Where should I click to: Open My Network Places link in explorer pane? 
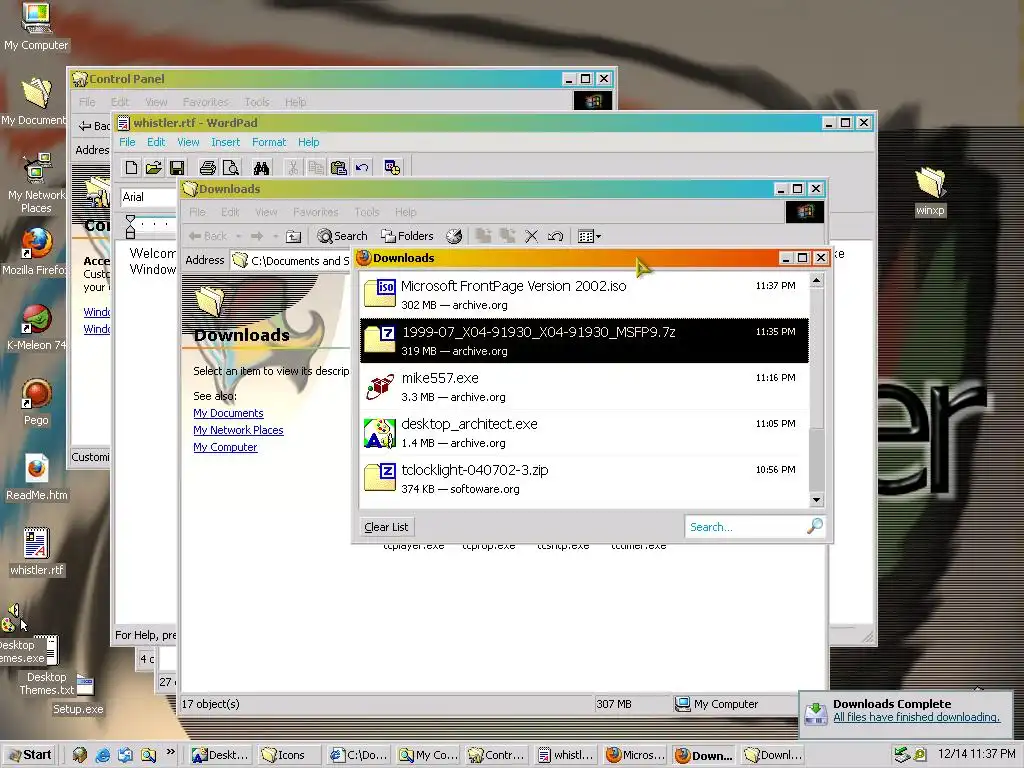pos(238,430)
